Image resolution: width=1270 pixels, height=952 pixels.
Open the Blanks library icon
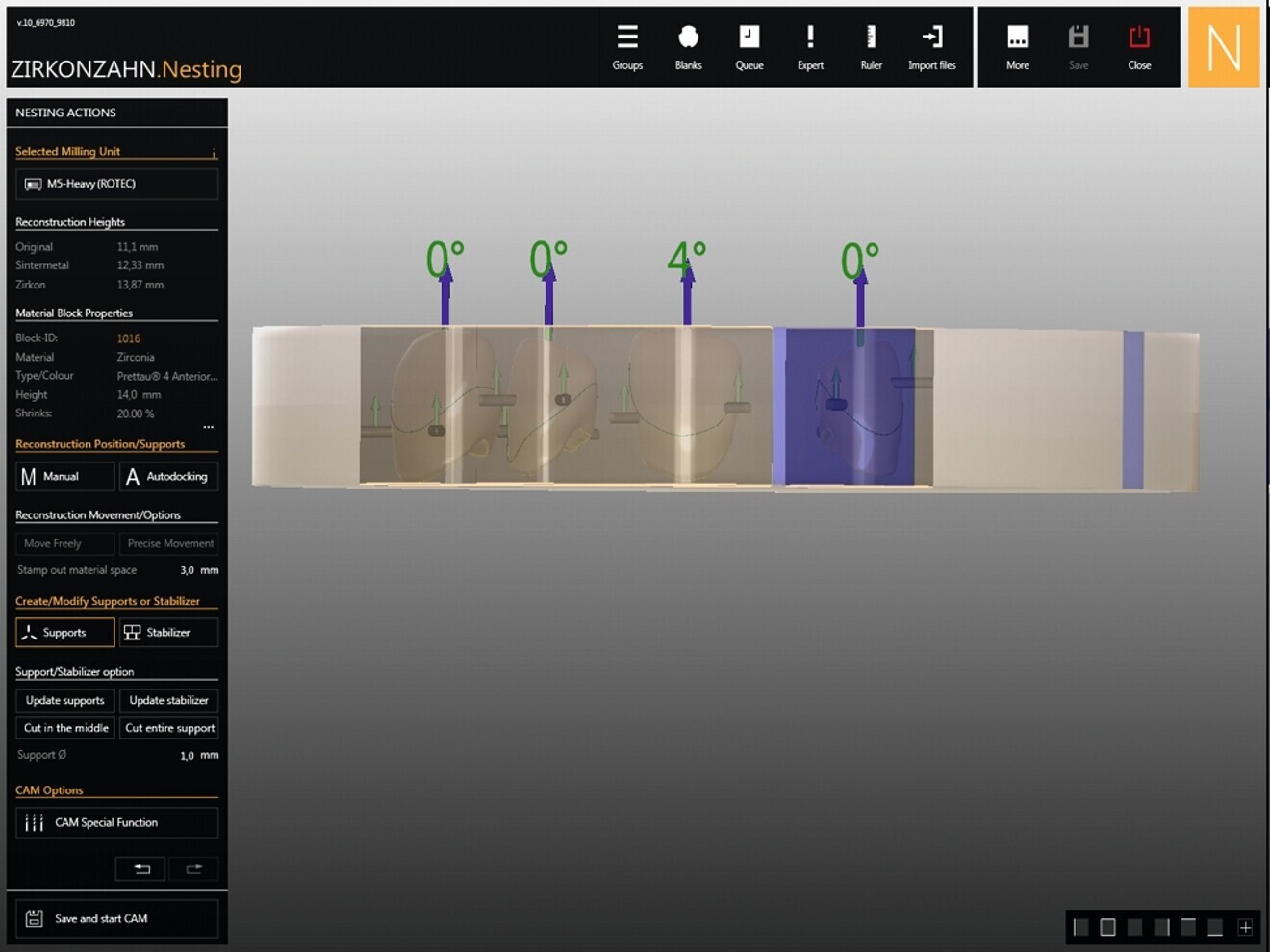click(x=688, y=47)
